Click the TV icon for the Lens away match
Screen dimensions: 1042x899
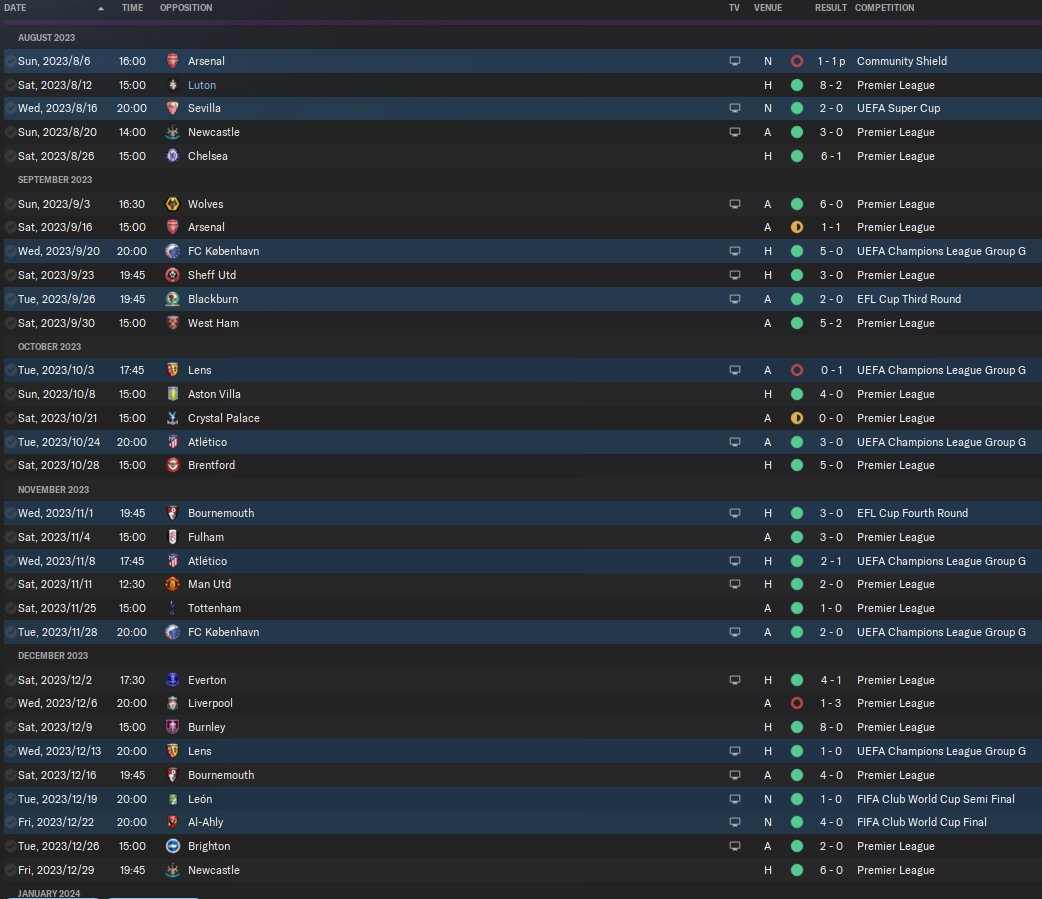coord(734,370)
